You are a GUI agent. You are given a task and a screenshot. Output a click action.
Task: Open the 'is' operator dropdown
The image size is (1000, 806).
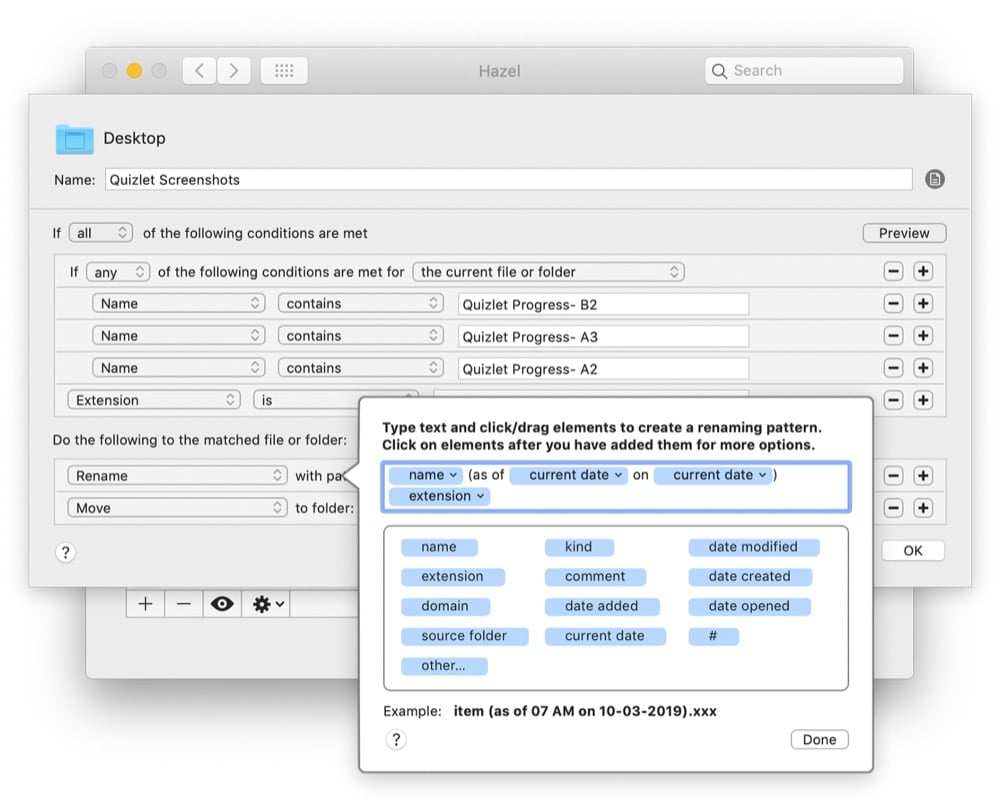tap(306, 400)
